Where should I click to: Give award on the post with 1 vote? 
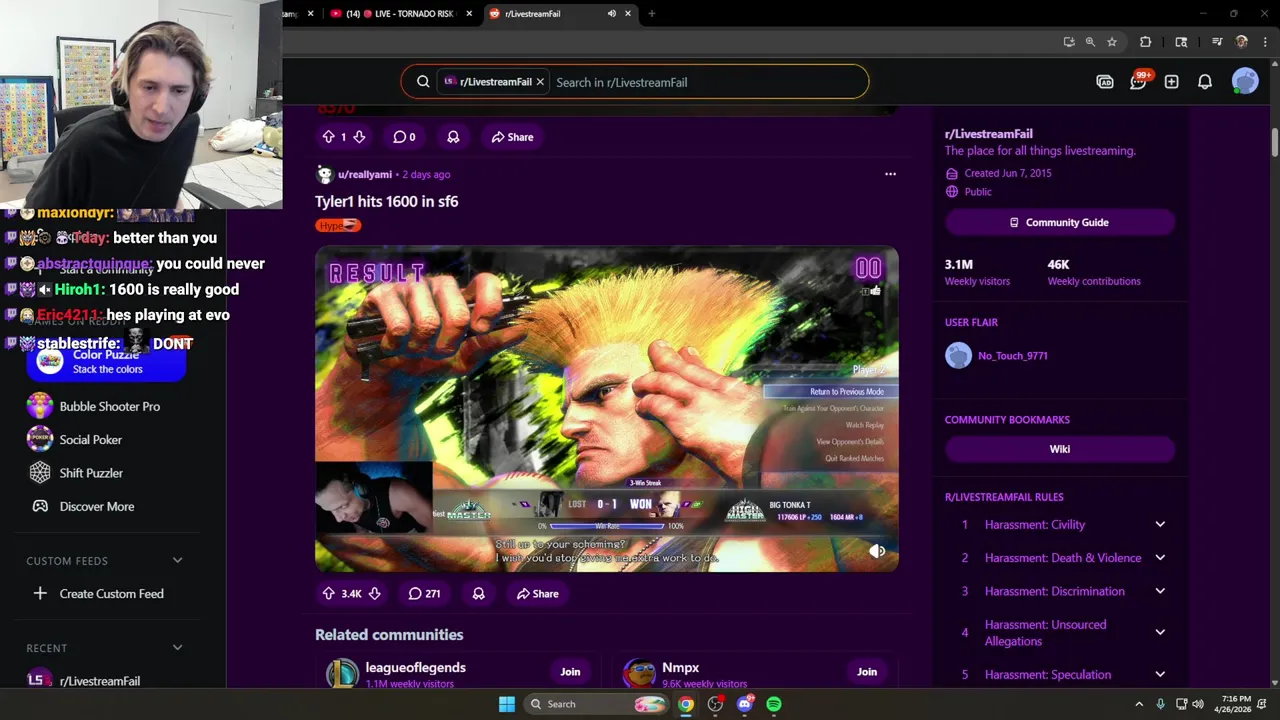[x=453, y=137]
